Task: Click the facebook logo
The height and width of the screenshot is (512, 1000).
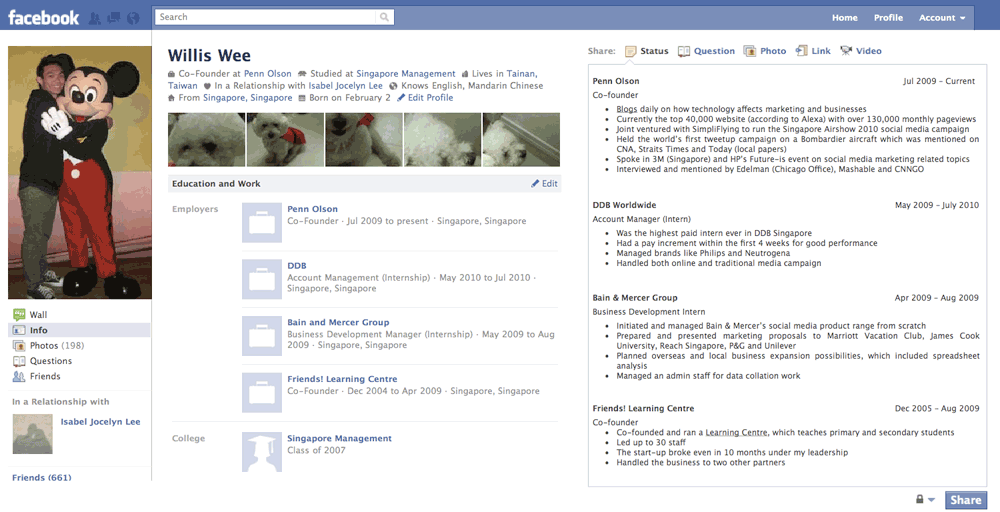Action: click(x=43, y=18)
